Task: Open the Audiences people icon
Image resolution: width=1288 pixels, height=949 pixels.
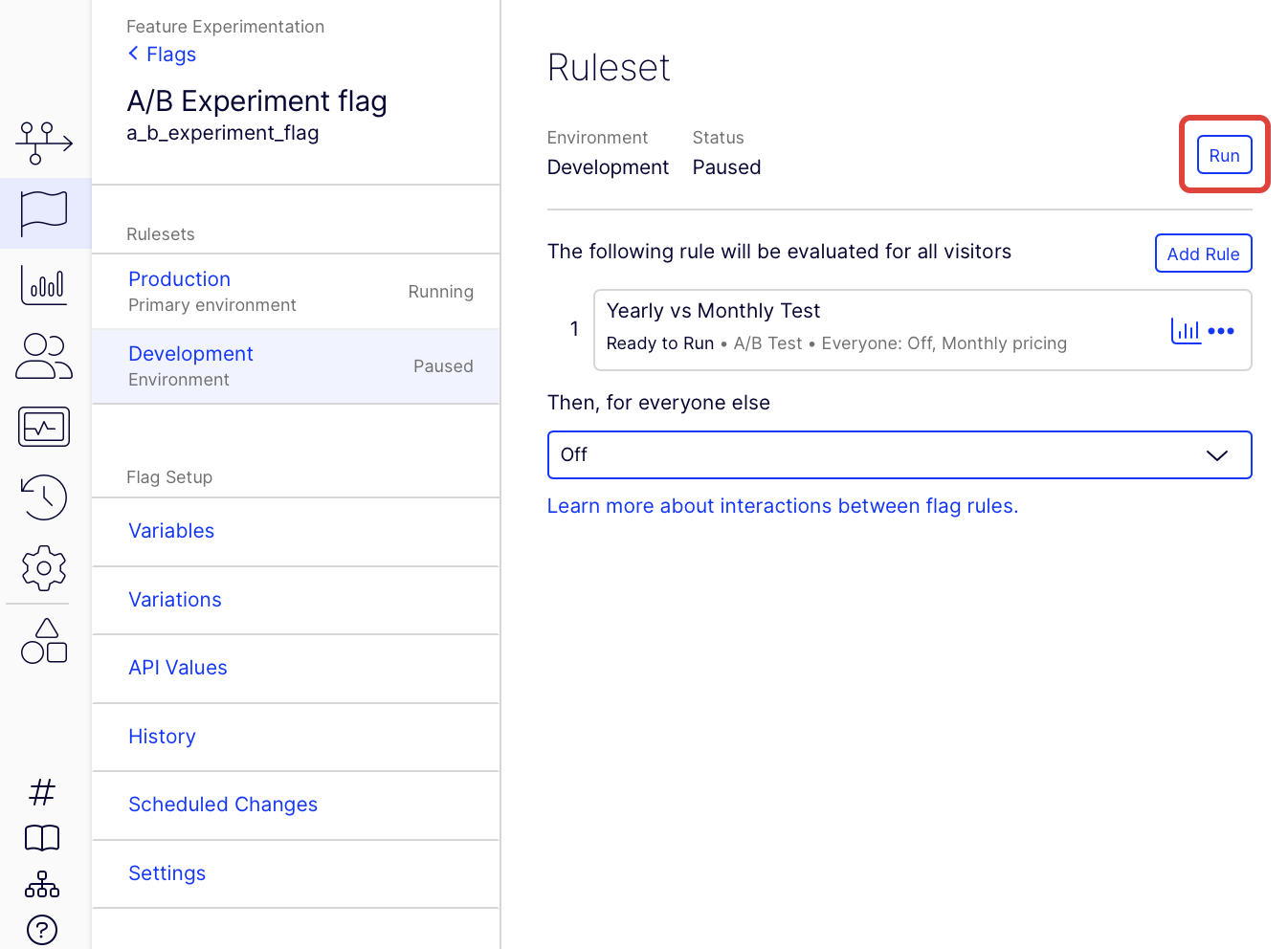Action: point(44,356)
